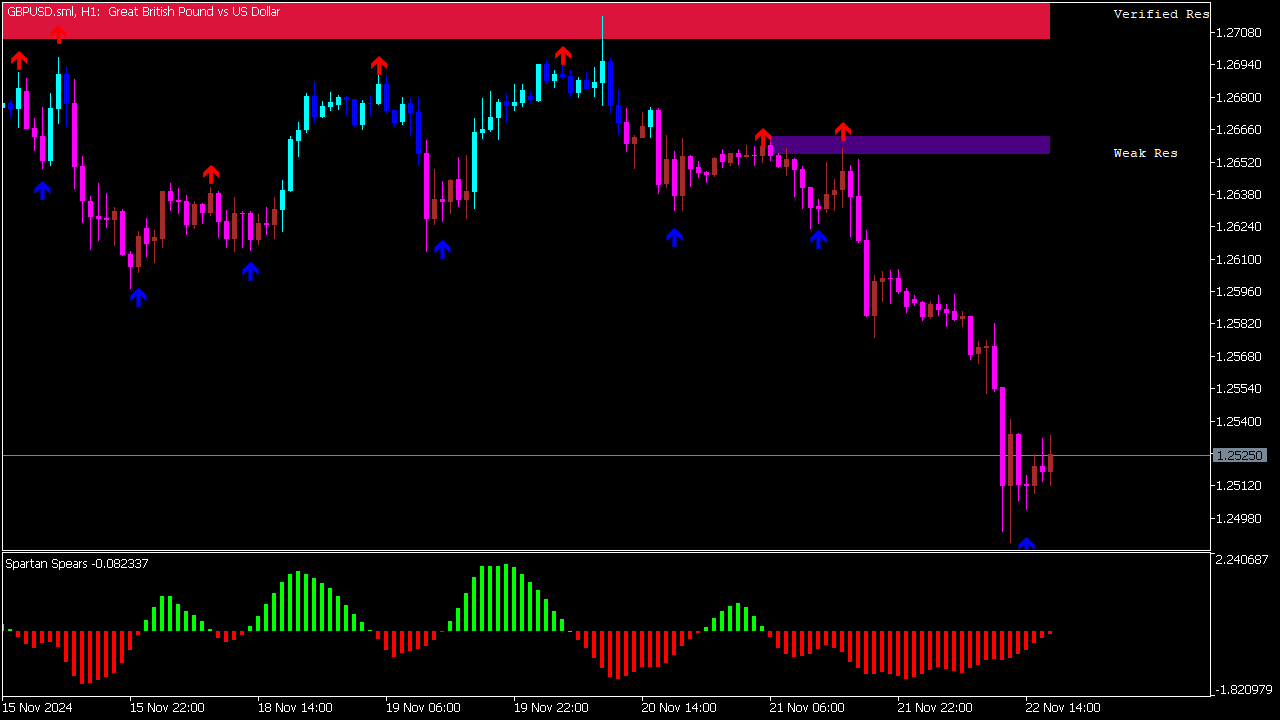Click the GBPUSD.sml H1 chart title
Image resolution: width=1280 pixels, height=720 pixels.
pyautogui.click(x=143, y=12)
